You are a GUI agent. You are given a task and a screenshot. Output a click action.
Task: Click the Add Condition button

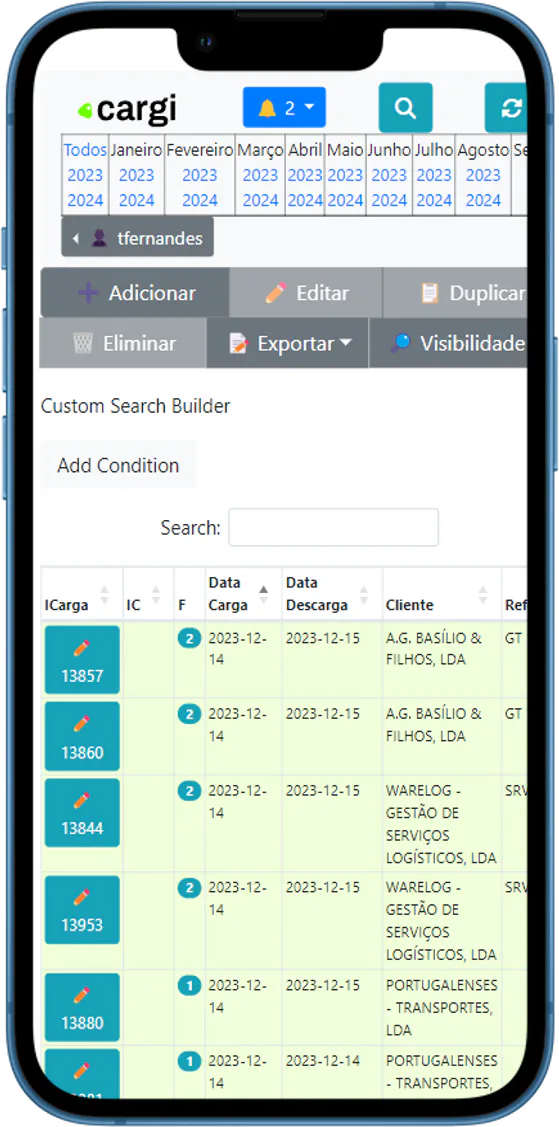[118, 465]
